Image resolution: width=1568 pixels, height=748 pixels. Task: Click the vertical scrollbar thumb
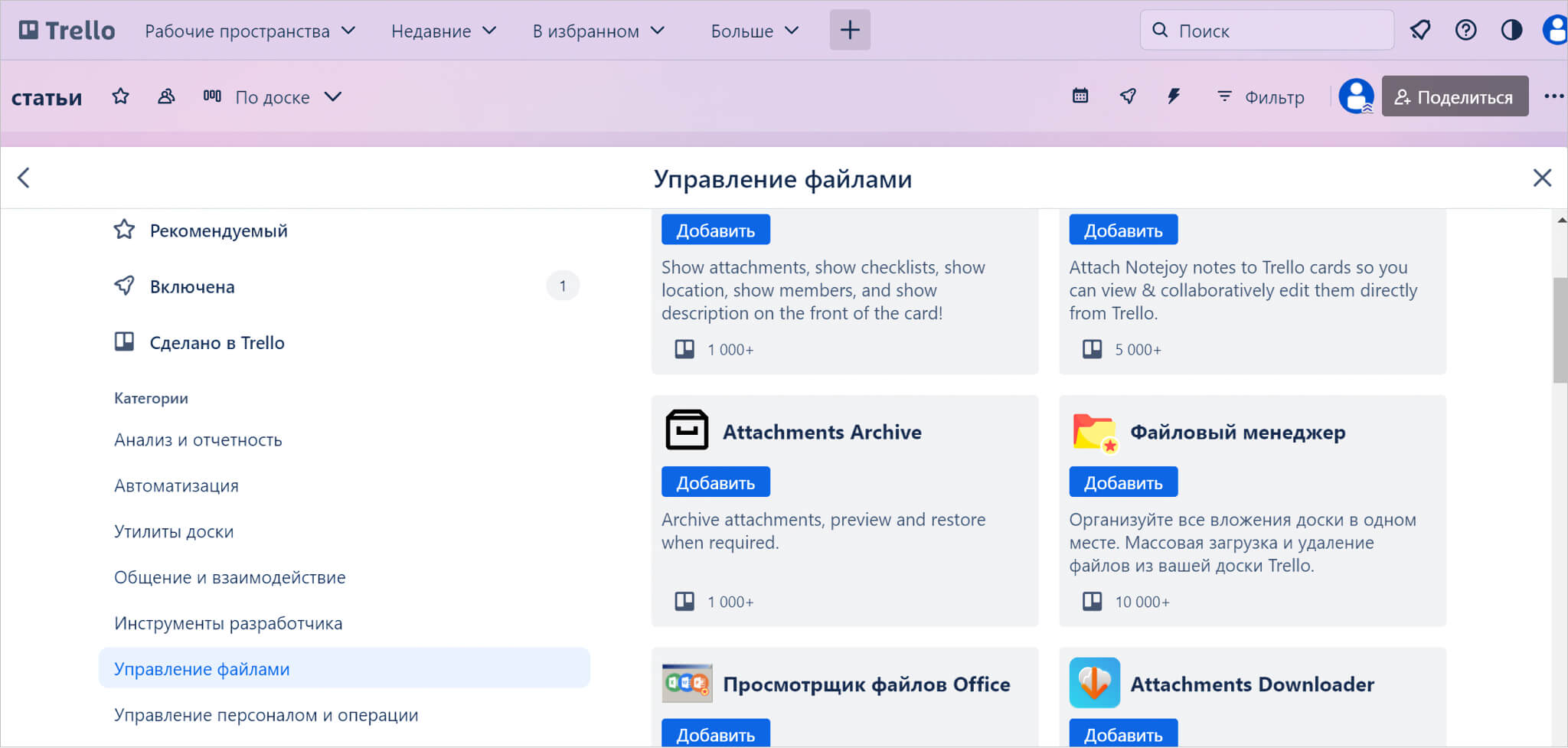(1560, 331)
